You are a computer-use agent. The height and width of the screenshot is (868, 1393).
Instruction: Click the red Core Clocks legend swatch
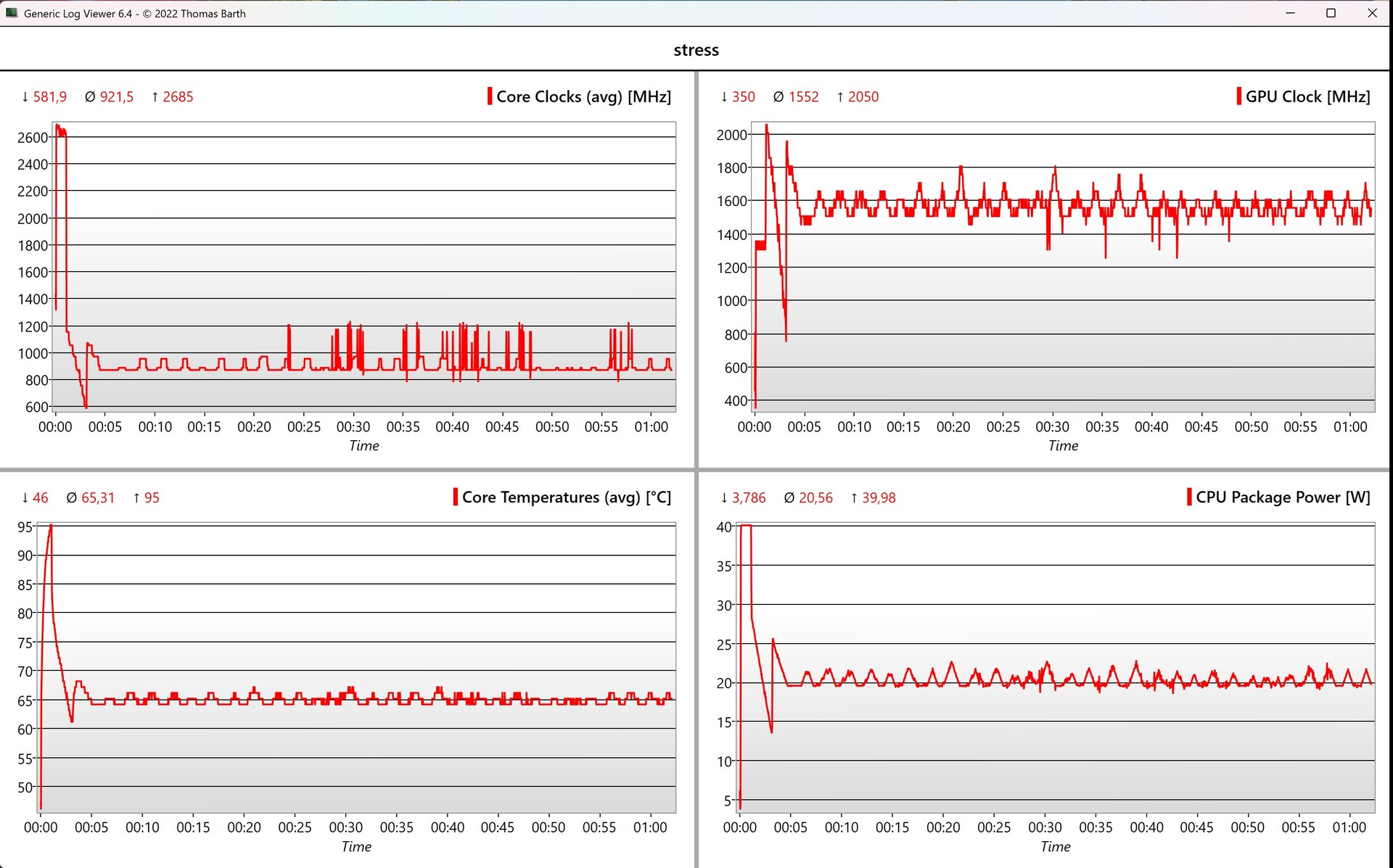tap(490, 96)
